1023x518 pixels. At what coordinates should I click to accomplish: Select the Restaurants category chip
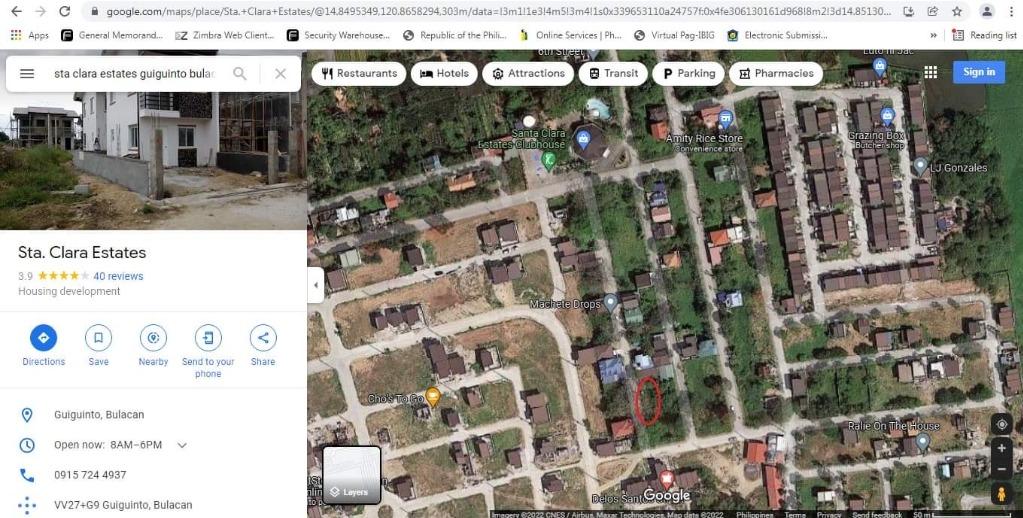[x=359, y=73]
